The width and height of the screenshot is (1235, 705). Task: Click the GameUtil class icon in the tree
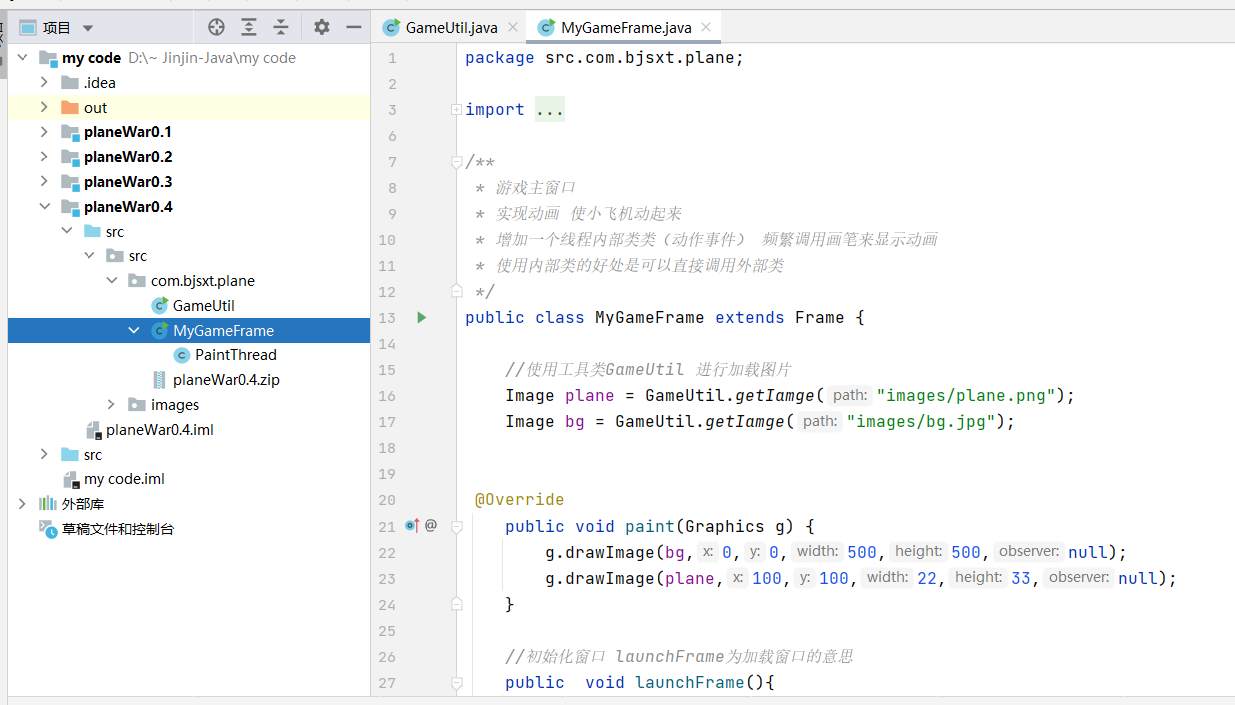159,306
